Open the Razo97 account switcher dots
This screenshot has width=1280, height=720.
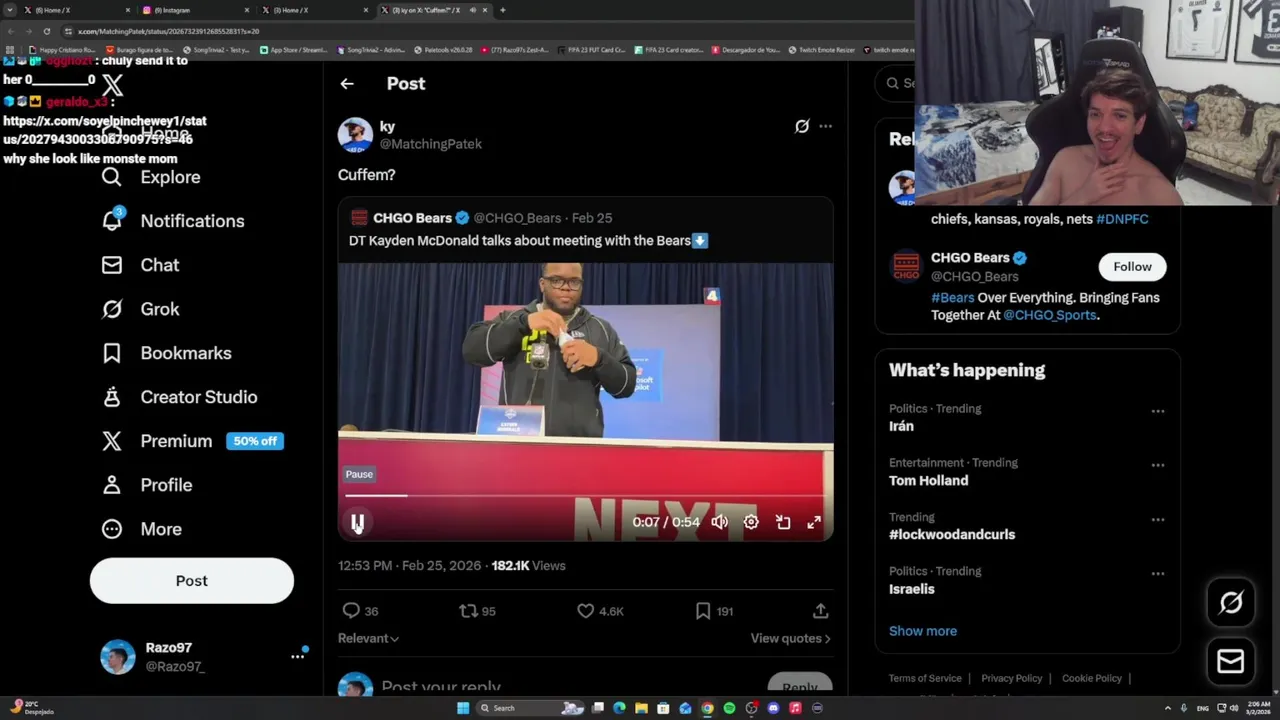point(297,656)
